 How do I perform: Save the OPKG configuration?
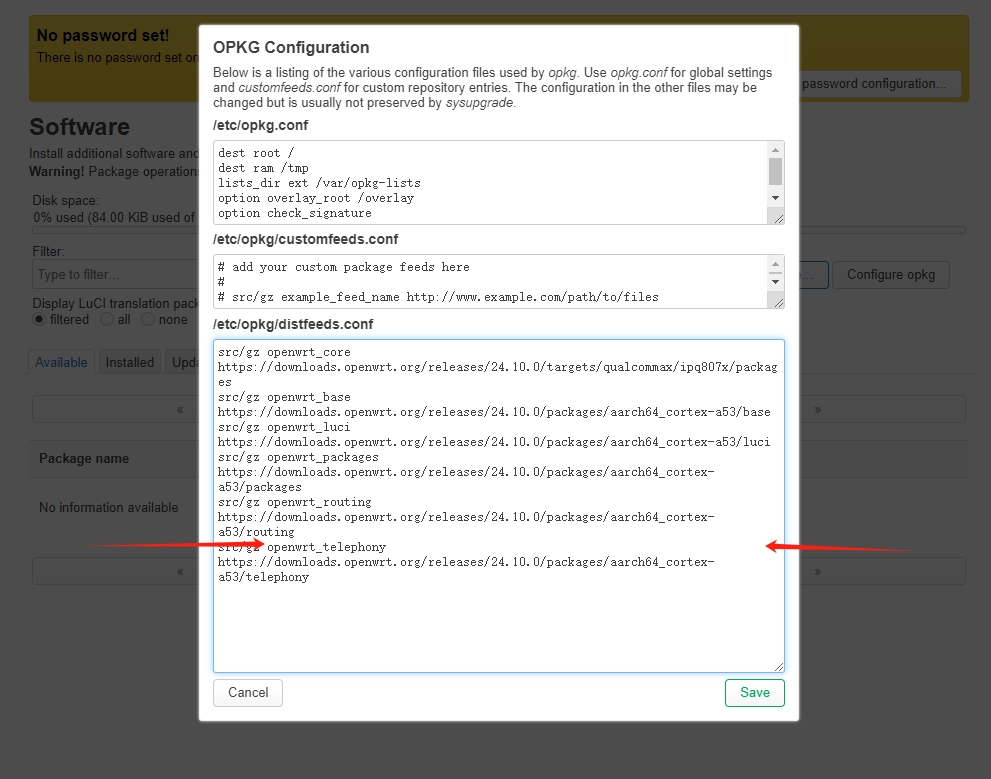755,692
